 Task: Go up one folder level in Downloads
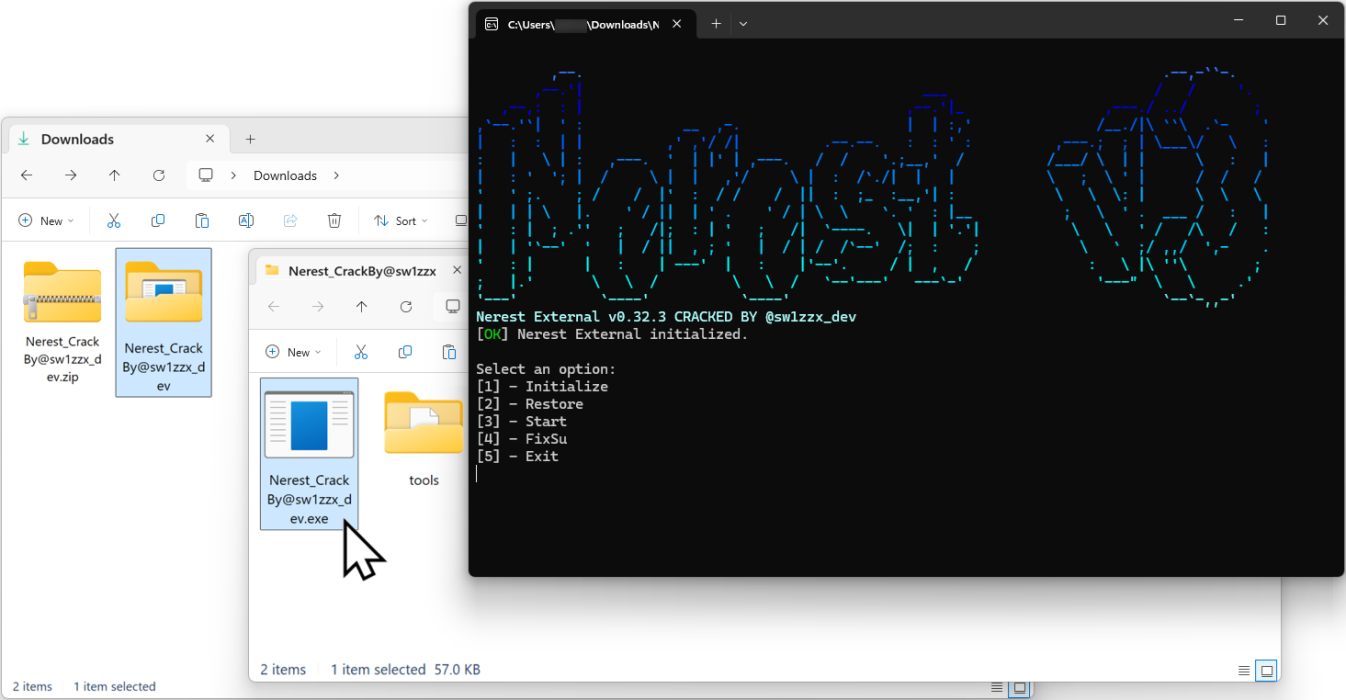coord(114,175)
